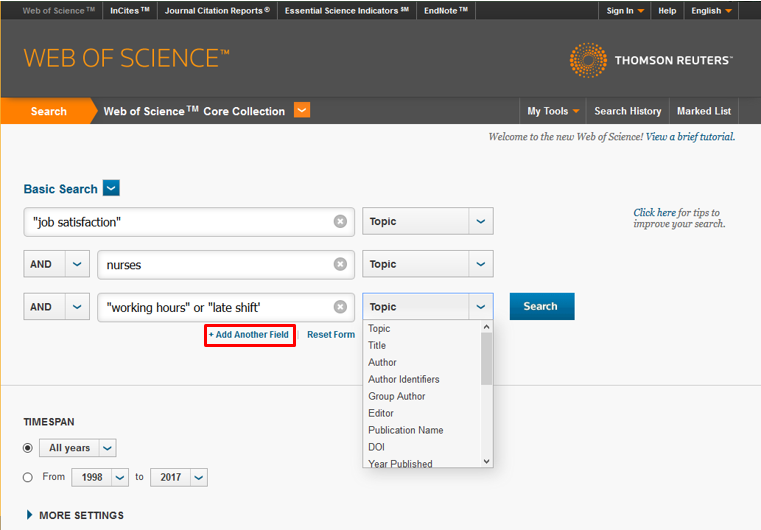761x530 pixels.
Task: Click the field list scrollbar up arrow
Action: click(x=486, y=327)
